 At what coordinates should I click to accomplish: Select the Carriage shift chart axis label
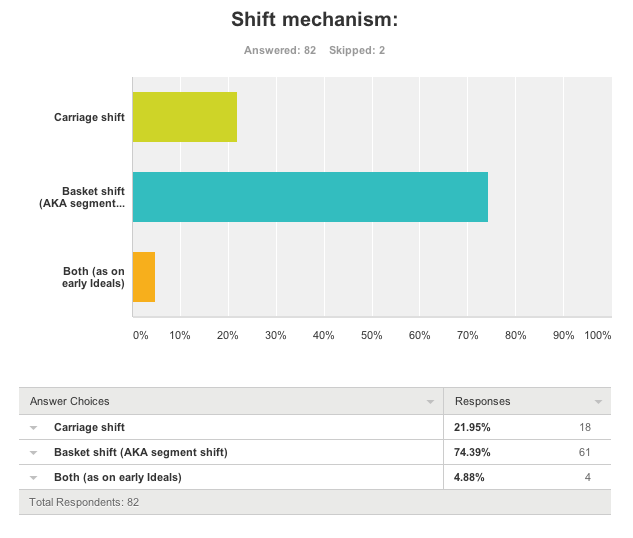click(x=89, y=118)
